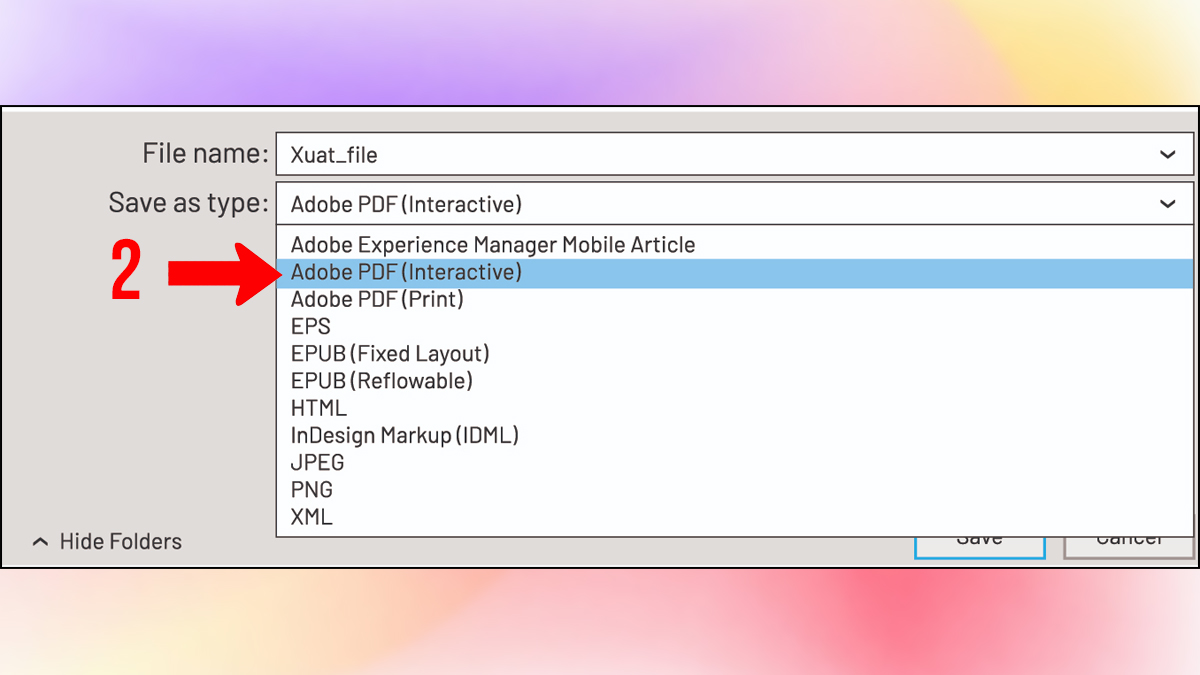Select InDesign Markup (IDML) format

tap(734, 435)
